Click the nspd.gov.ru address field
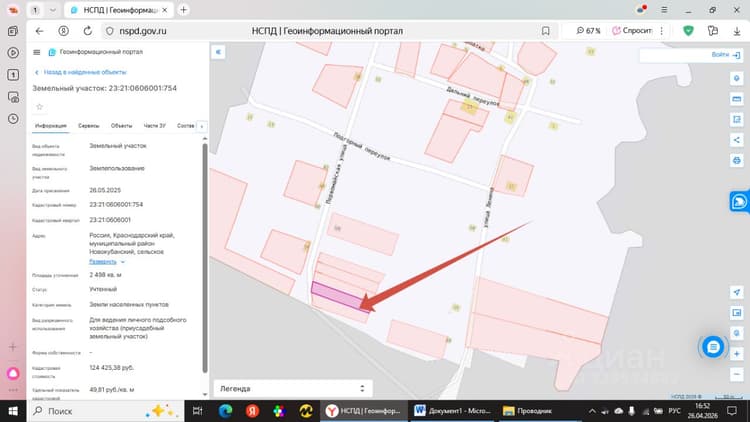 [x=143, y=31]
